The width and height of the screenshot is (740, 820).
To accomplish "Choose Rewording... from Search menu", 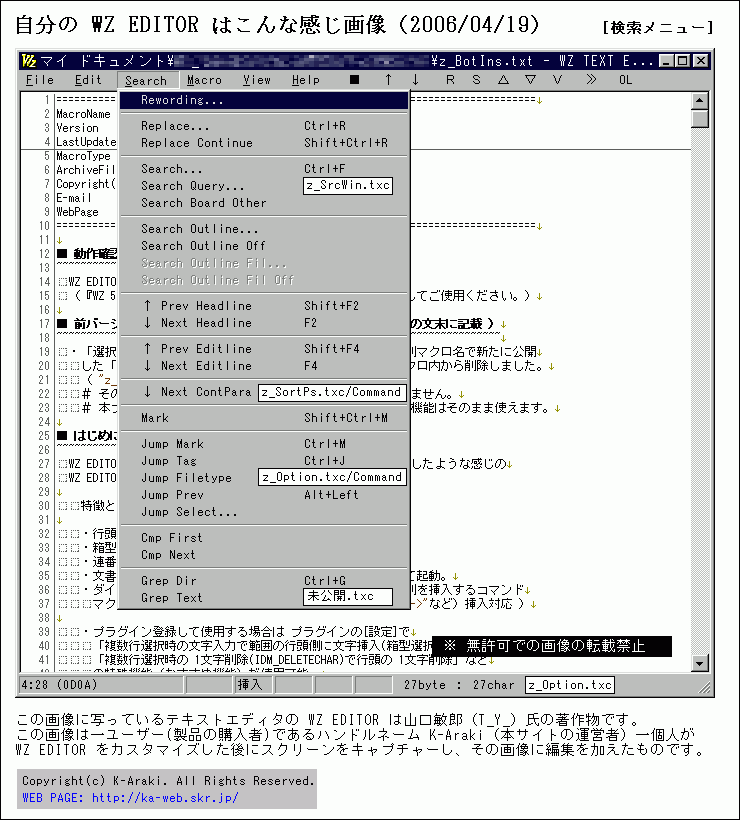I will [264, 100].
